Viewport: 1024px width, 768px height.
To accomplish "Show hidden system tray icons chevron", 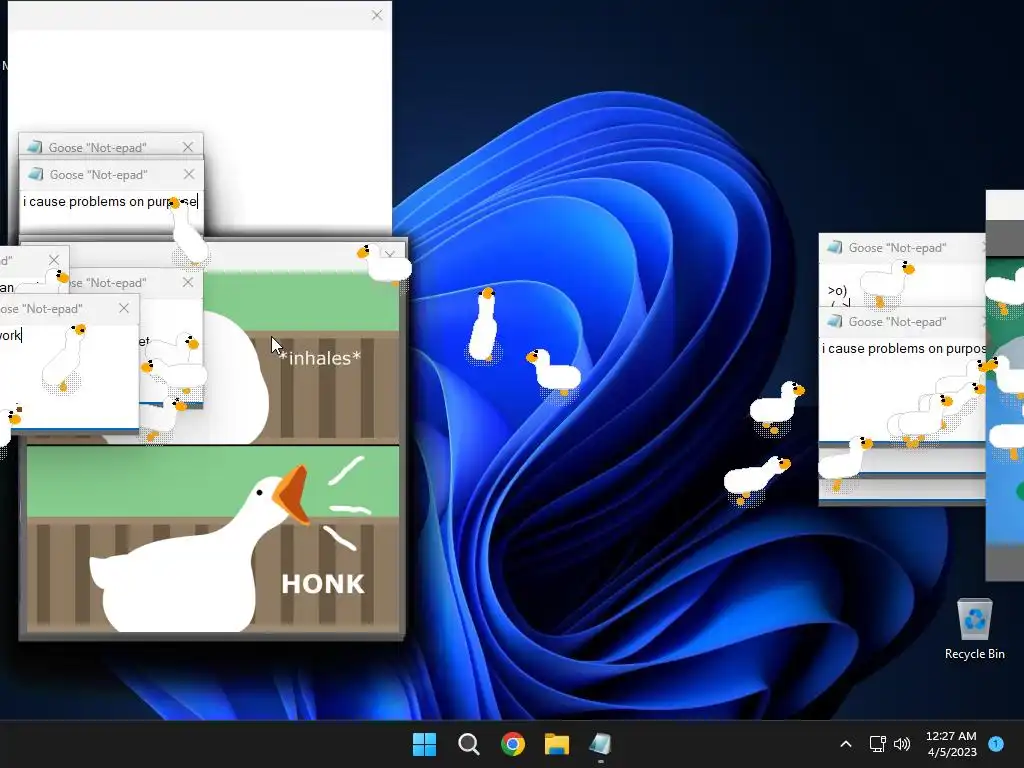I will [x=846, y=744].
